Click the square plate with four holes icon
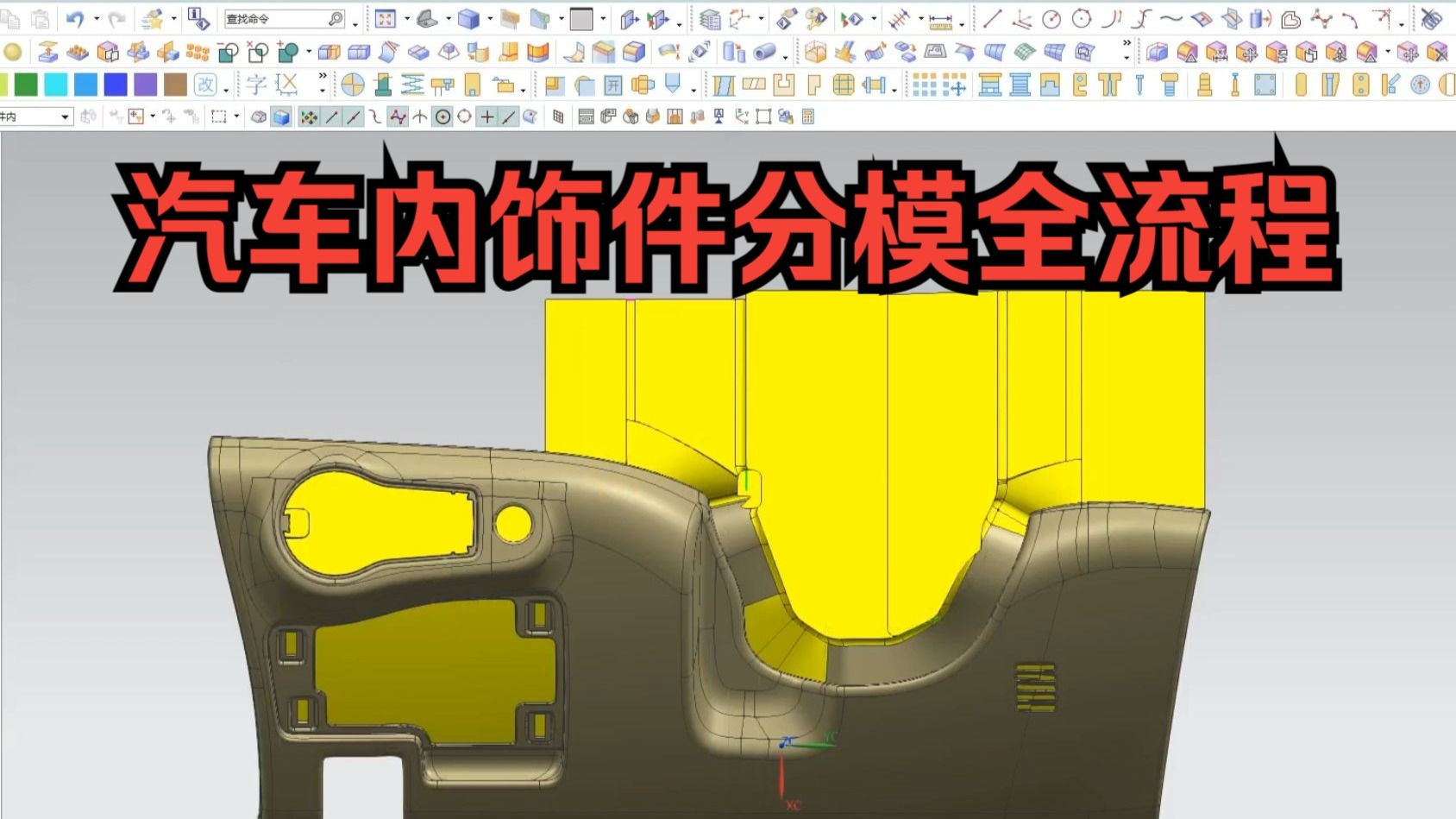1456x819 pixels. click(x=1265, y=85)
